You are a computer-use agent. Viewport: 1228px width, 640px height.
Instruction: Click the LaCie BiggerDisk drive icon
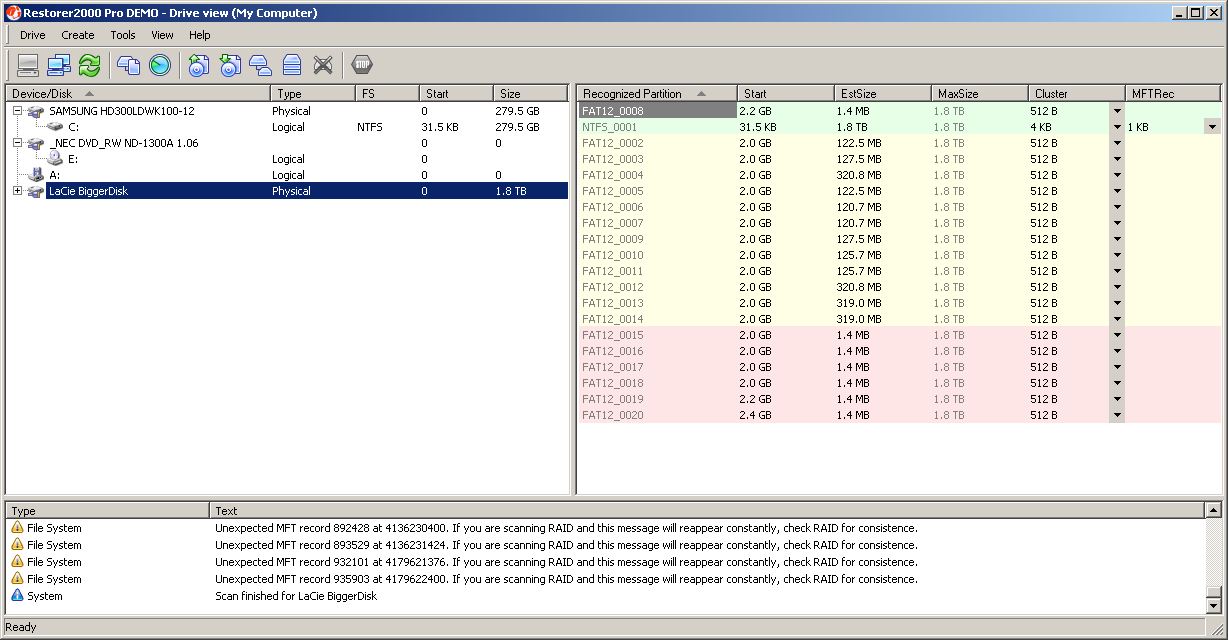(x=36, y=191)
